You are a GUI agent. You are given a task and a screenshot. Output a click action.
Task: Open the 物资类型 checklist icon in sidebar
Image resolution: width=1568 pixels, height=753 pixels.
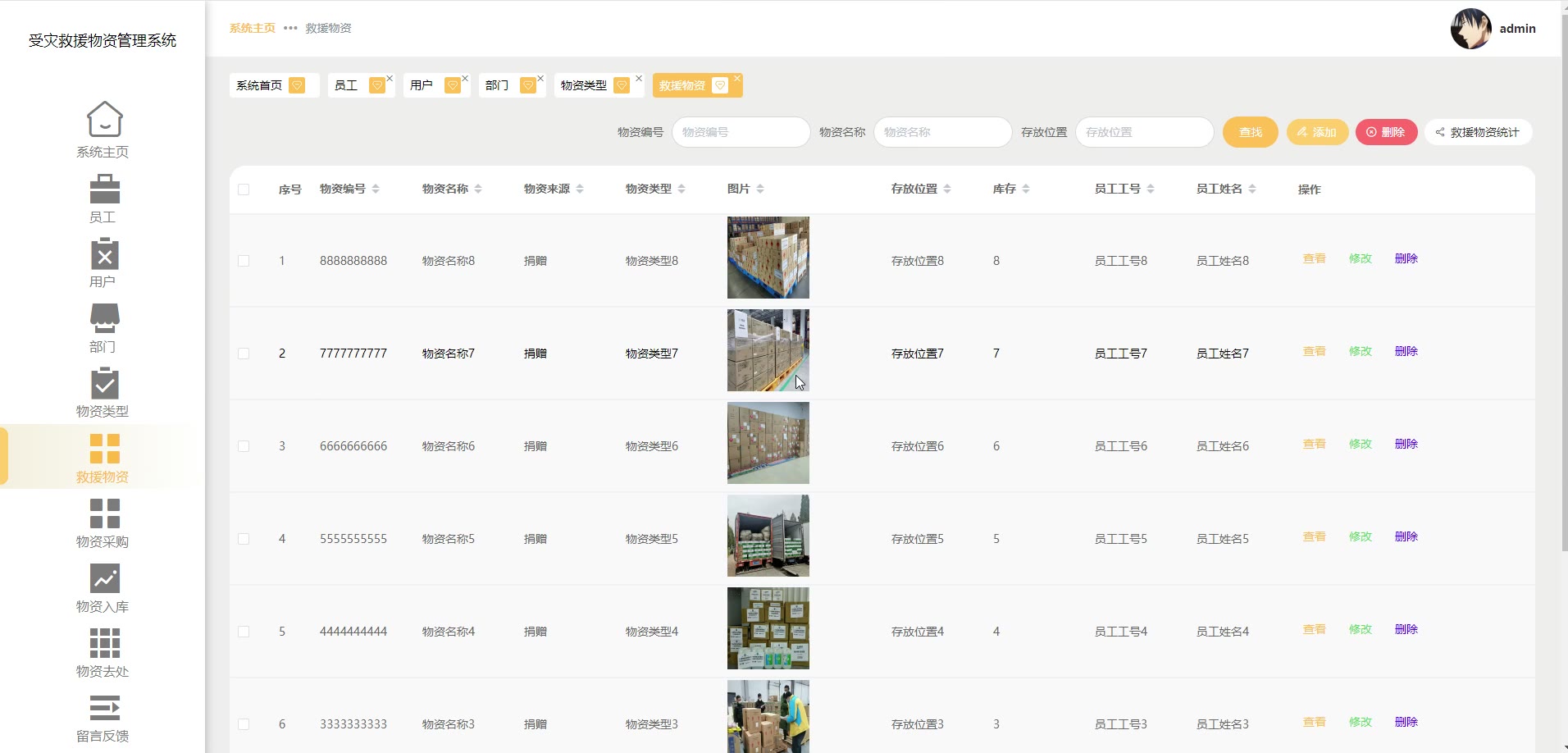[104, 383]
